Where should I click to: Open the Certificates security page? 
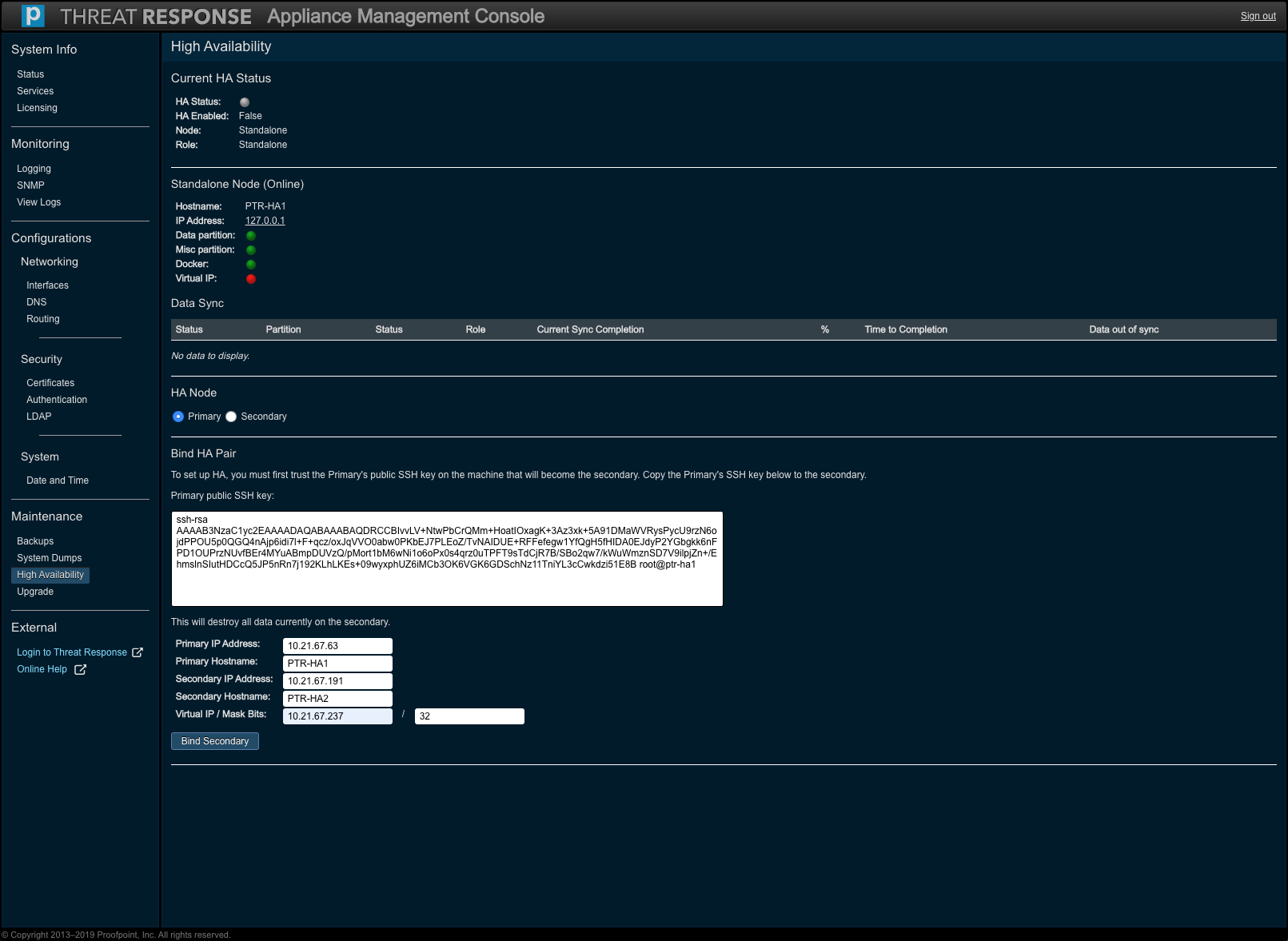coord(50,383)
